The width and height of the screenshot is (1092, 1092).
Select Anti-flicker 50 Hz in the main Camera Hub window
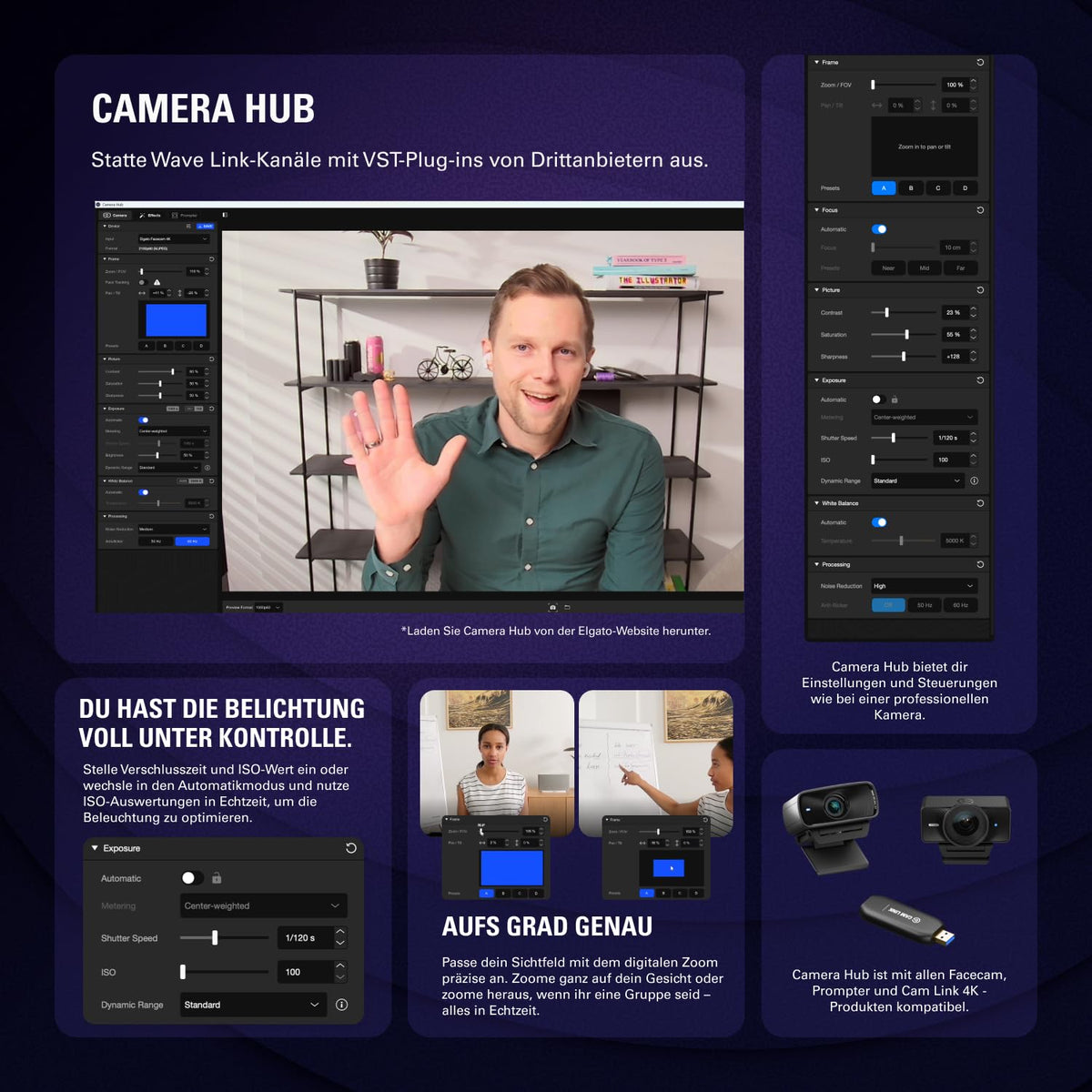click(156, 541)
